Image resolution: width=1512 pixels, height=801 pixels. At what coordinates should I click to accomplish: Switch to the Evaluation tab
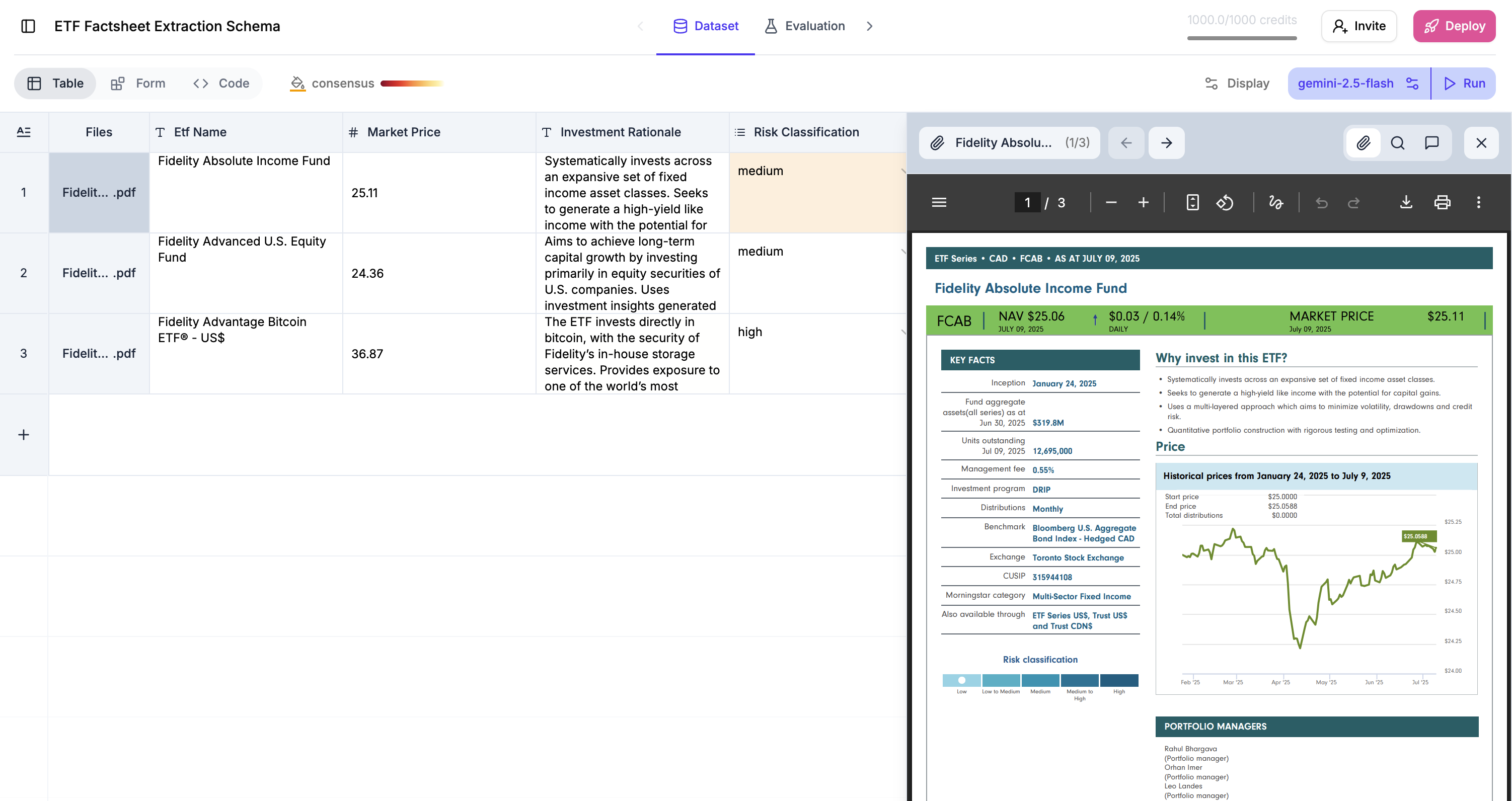click(805, 26)
